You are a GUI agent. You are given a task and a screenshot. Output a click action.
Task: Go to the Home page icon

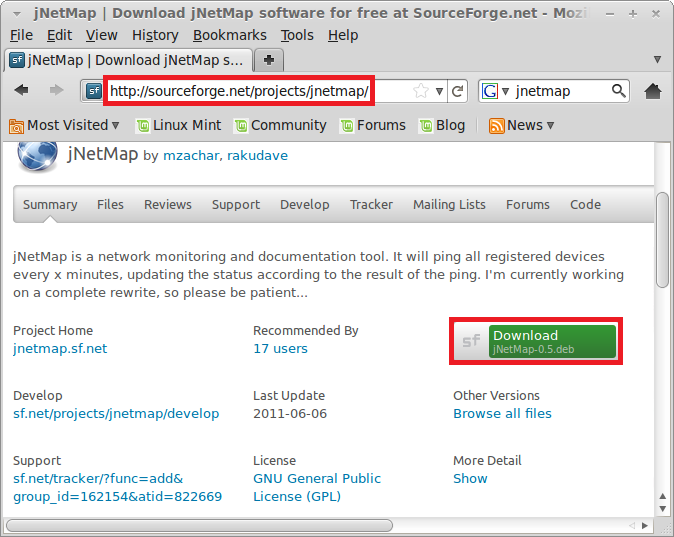653,91
